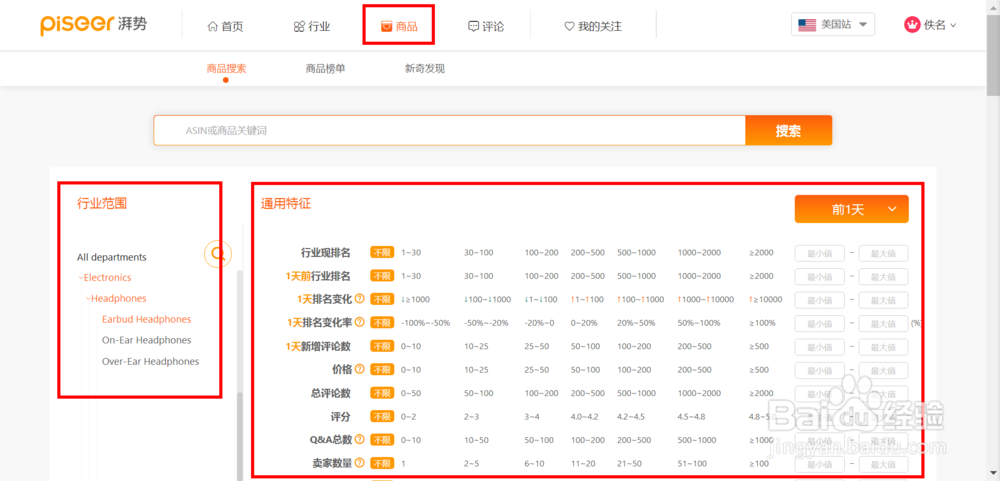Open the 前1天 time range dropdown
The width and height of the screenshot is (1000, 481).
click(851, 209)
